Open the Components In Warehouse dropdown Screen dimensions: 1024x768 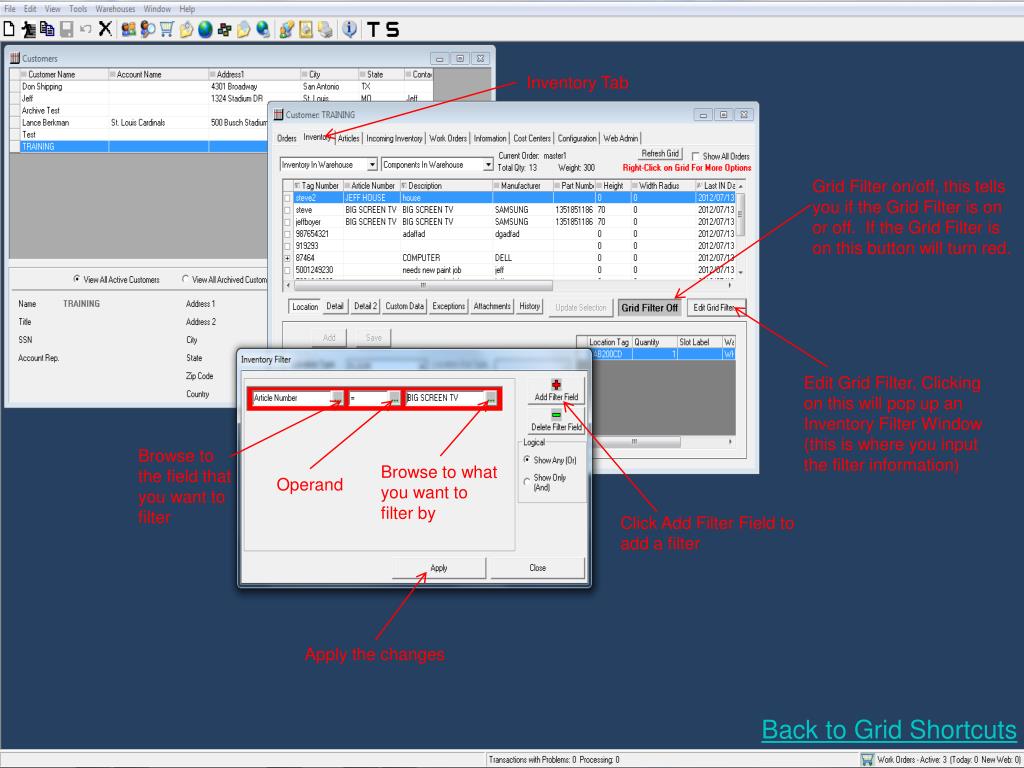[488, 165]
